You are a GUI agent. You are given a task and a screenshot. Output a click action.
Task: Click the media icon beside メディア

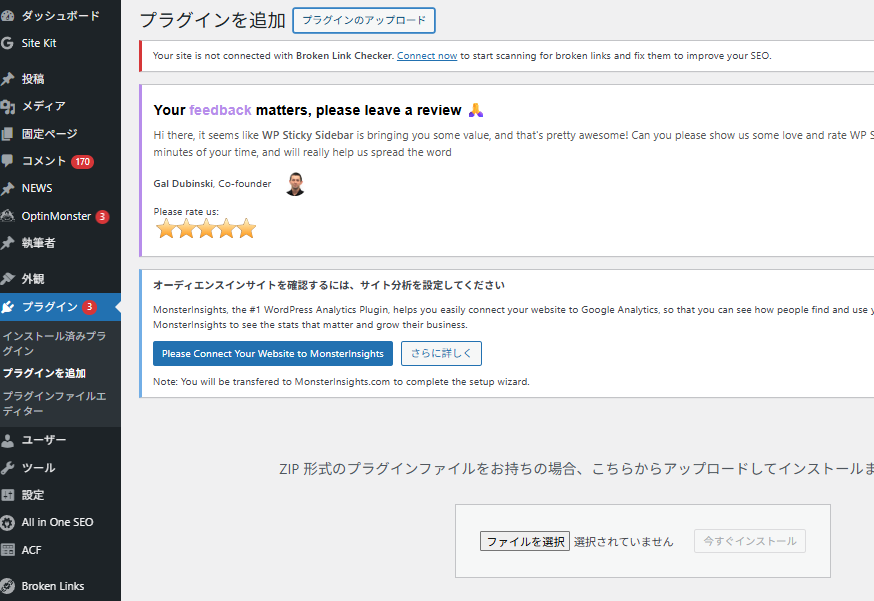click(8, 106)
